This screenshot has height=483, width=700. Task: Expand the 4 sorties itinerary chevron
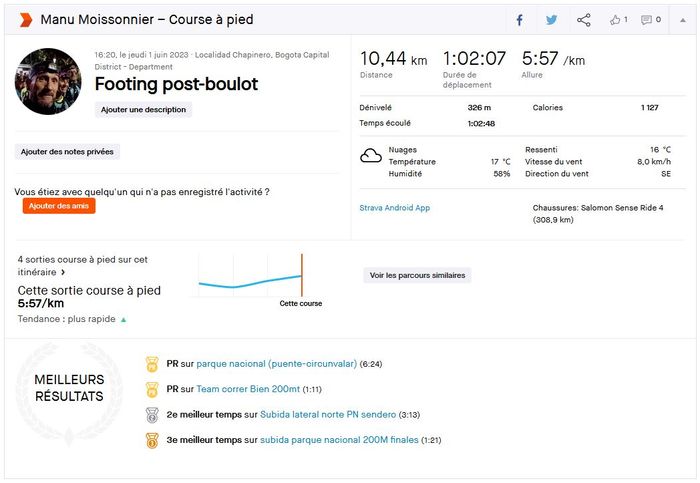(x=63, y=272)
